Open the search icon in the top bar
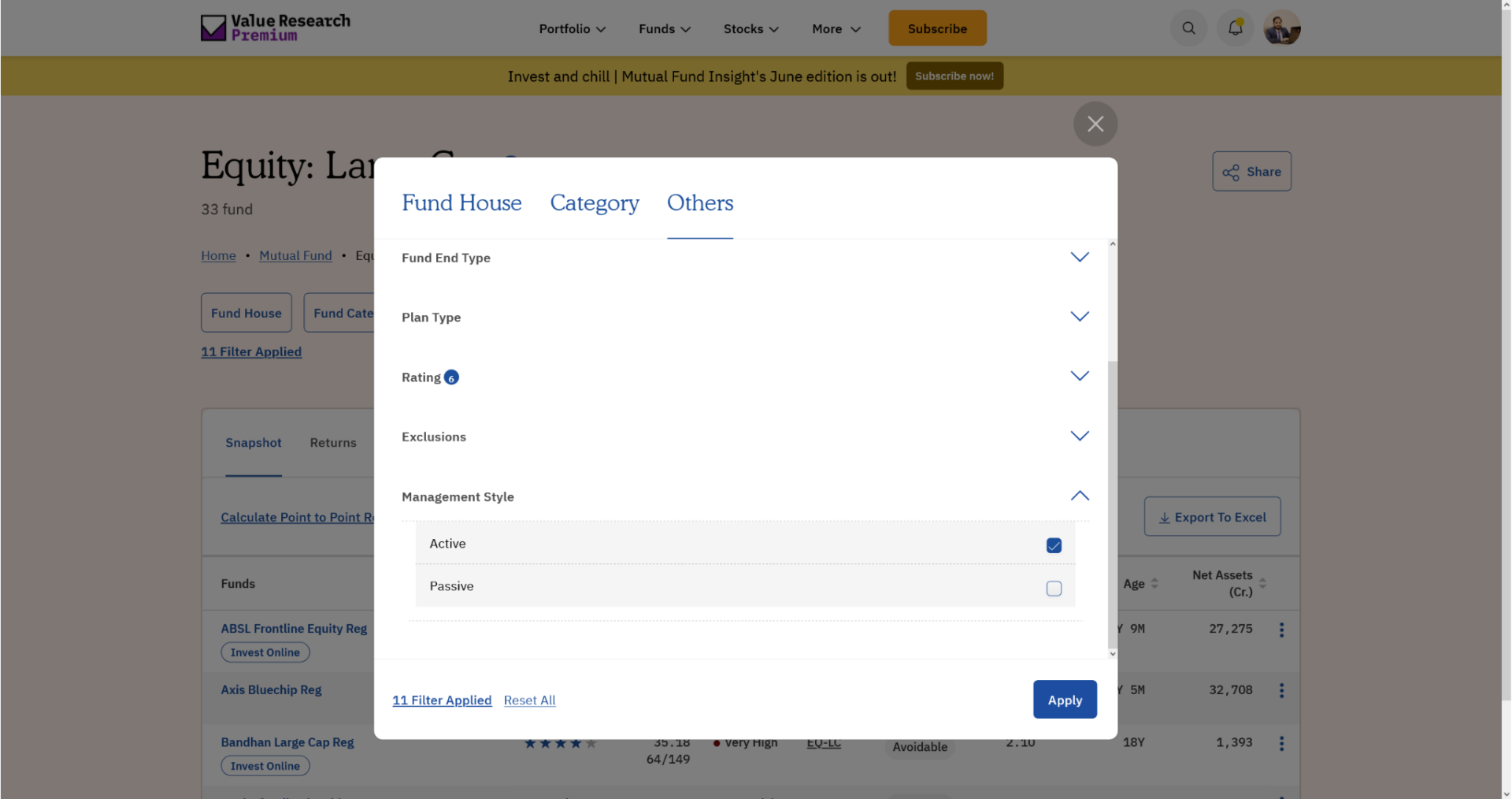This screenshot has width=1512, height=799. 1188,28
